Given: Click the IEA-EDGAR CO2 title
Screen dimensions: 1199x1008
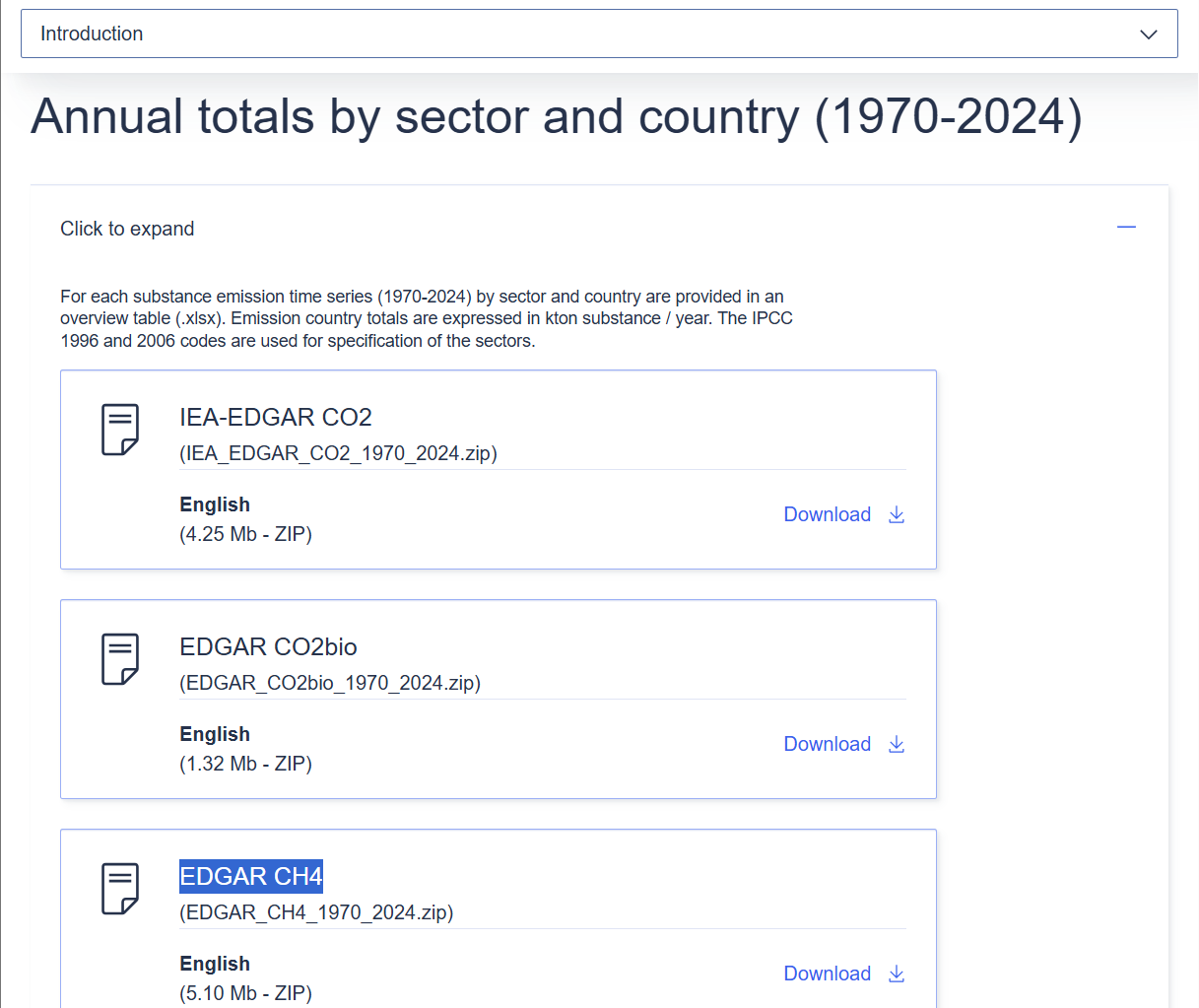Looking at the screenshot, I should click(x=276, y=418).
